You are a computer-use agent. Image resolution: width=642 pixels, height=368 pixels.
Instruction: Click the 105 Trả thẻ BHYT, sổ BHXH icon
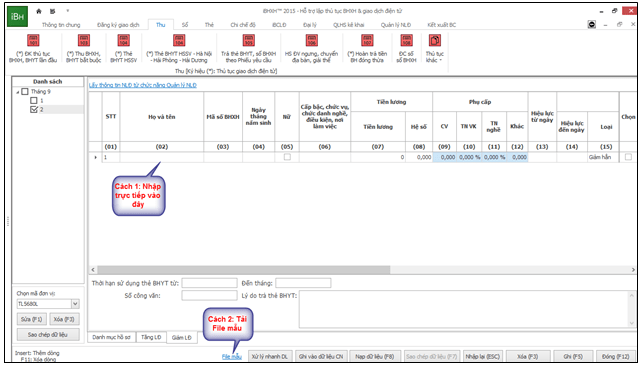tap(249, 41)
